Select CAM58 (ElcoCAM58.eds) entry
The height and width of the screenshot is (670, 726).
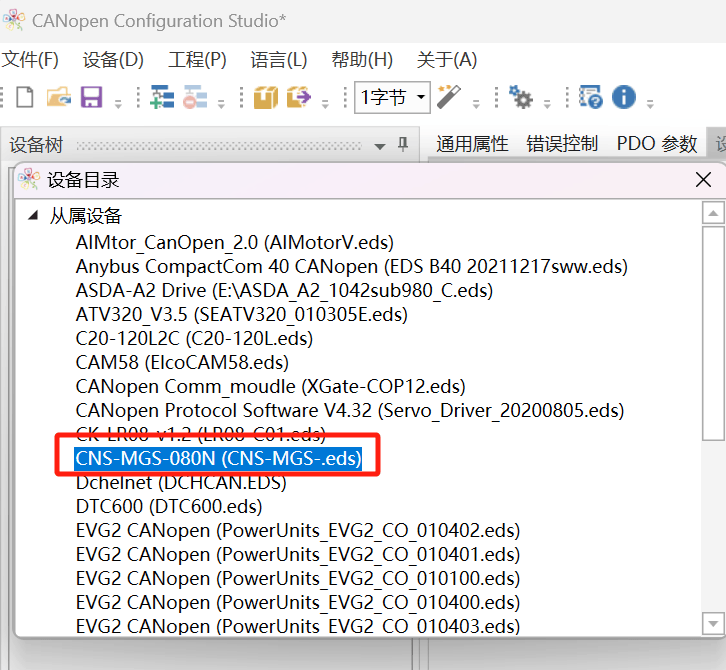tap(182, 363)
